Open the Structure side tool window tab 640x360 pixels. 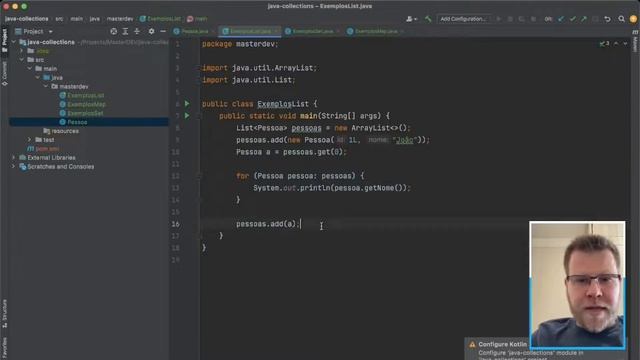click(x=4, y=314)
